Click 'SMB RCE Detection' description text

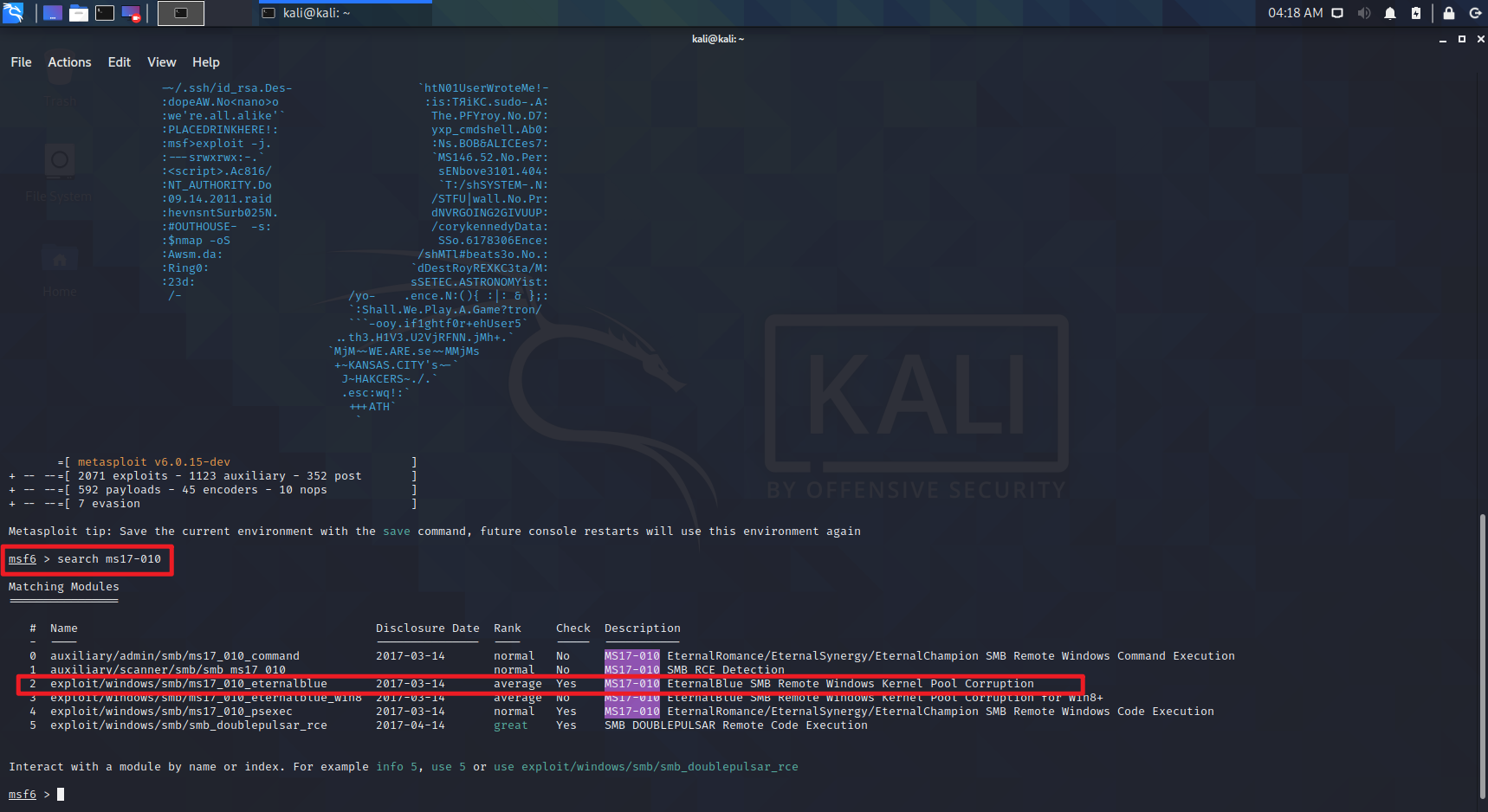point(726,670)
